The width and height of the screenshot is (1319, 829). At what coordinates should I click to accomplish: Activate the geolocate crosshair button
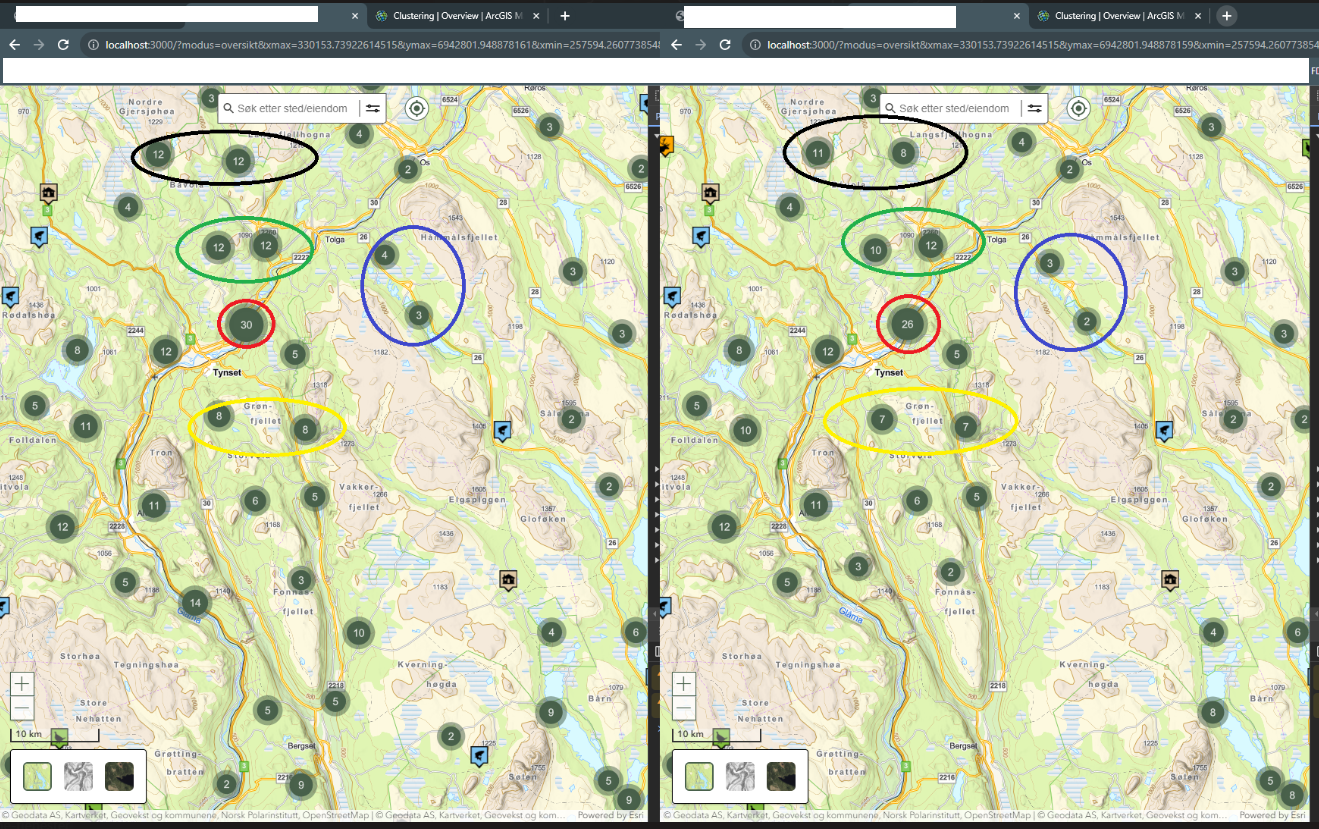click(x=417, y=108)
